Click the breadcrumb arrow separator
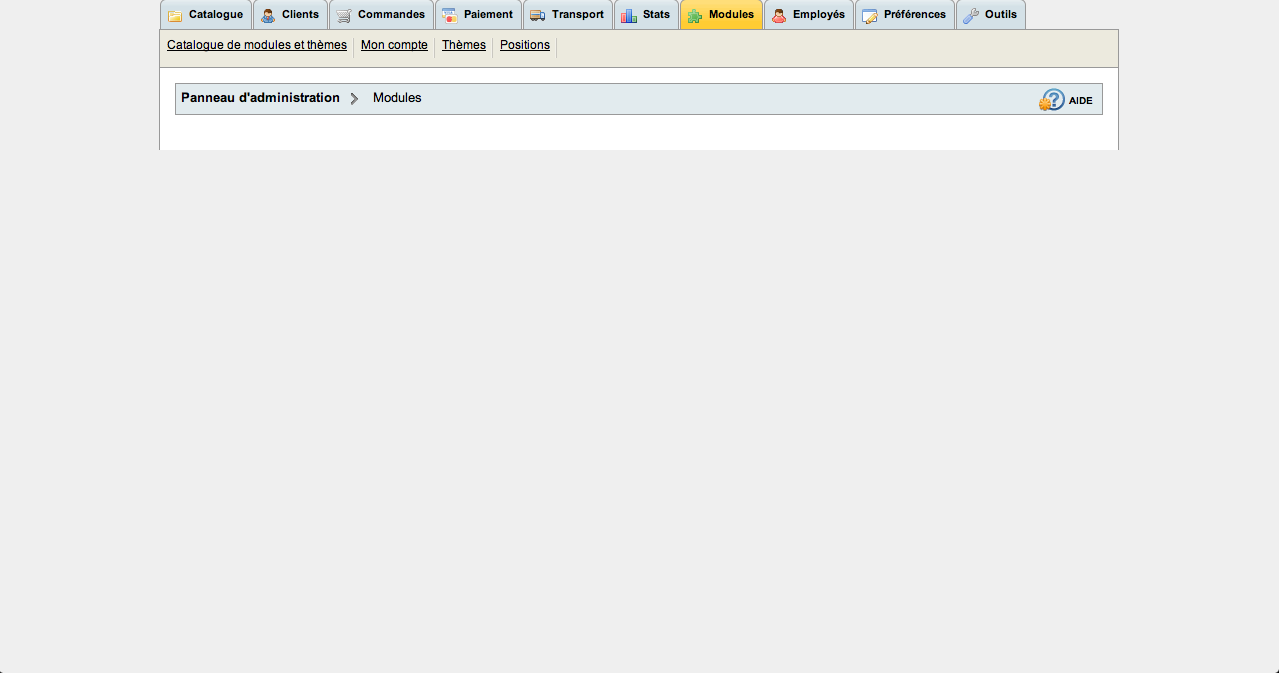This screenshot has height=673, width=1279. click(x=354, y=99)
